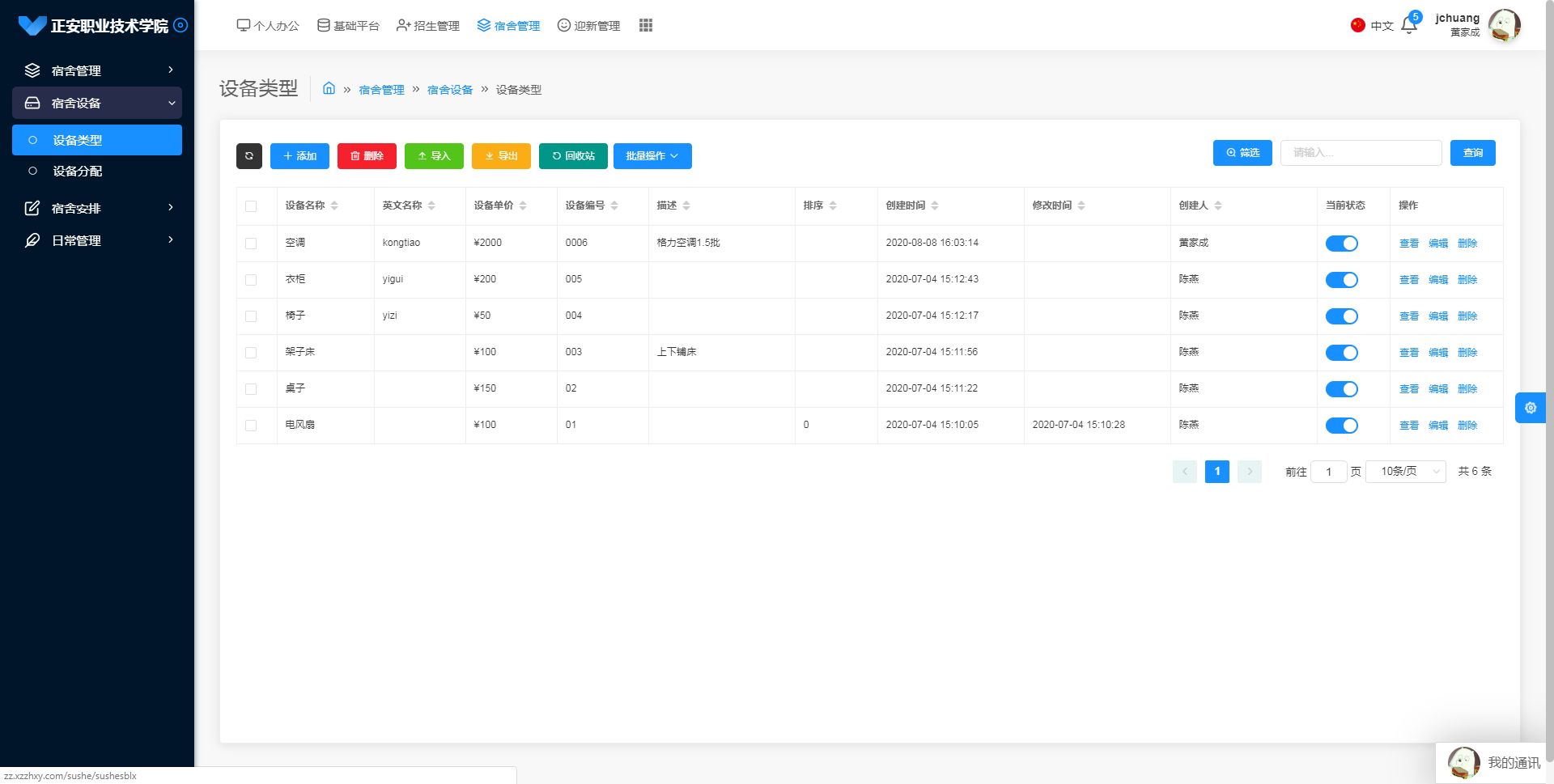Click the 宿舍管理 sidebar layers icon
Screen dimensions: 1554x784
[x=32, y=70]
